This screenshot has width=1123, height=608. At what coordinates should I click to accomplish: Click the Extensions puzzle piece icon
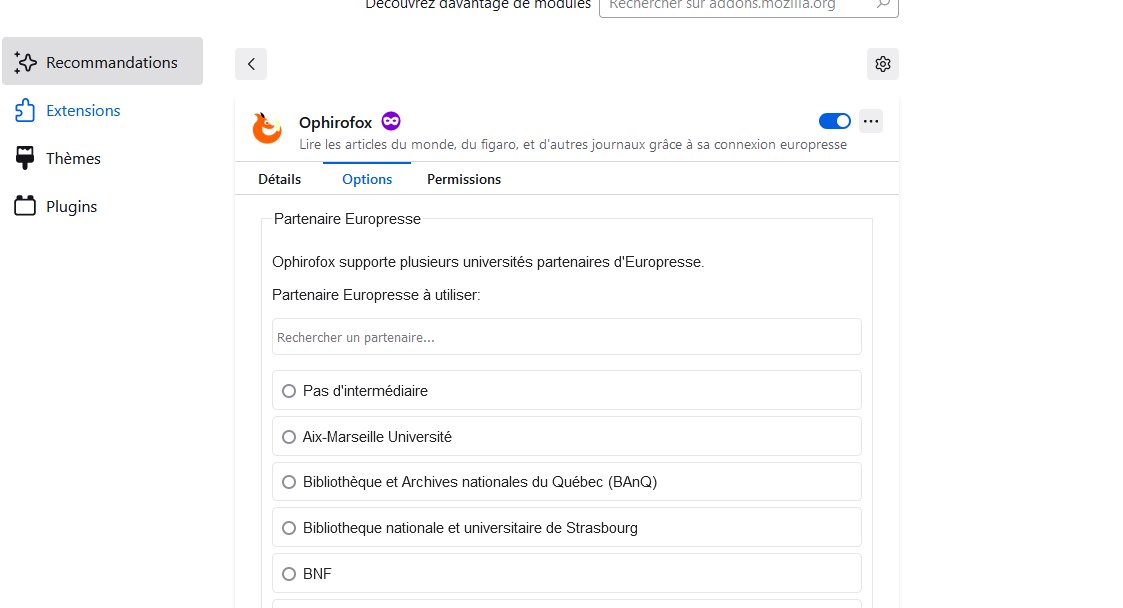pos(25,110)
